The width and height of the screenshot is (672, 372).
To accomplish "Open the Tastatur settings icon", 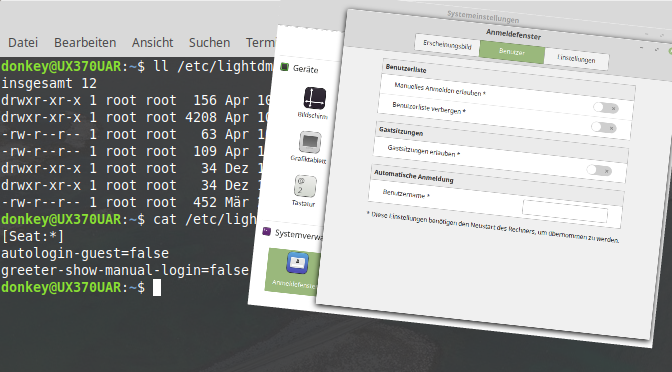I will [x=305, y=186].
